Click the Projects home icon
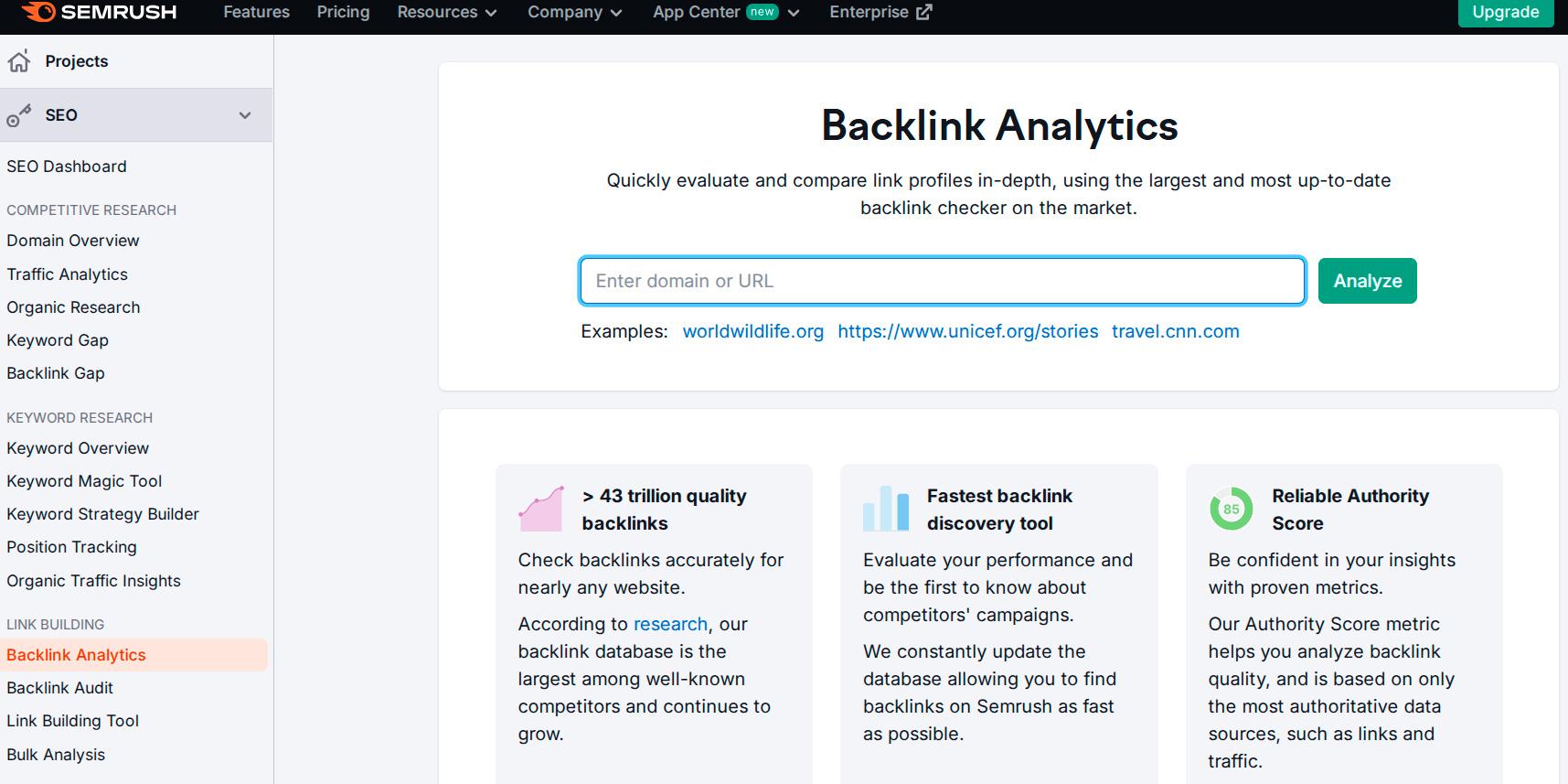 click(x=19, y=61)
